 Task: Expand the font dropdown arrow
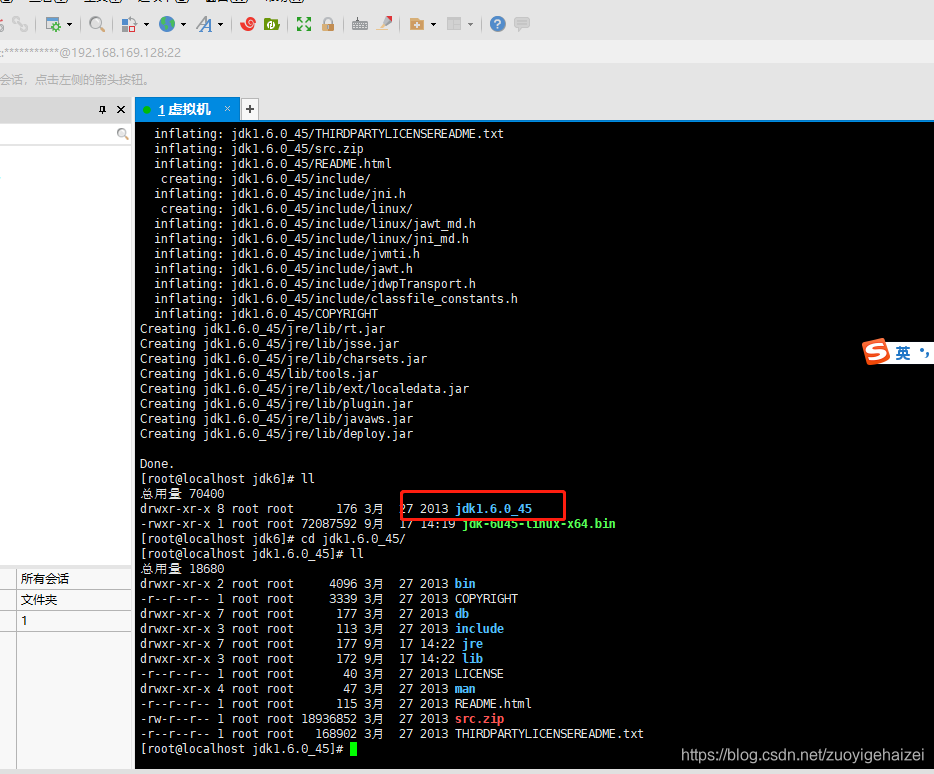[x=220, y=24]
